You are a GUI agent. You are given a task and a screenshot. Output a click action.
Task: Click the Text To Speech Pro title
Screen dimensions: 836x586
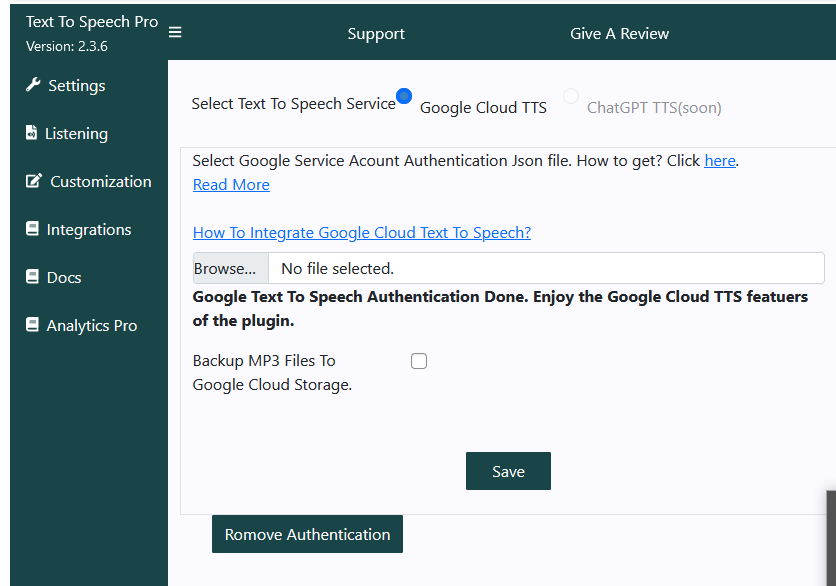92,21
